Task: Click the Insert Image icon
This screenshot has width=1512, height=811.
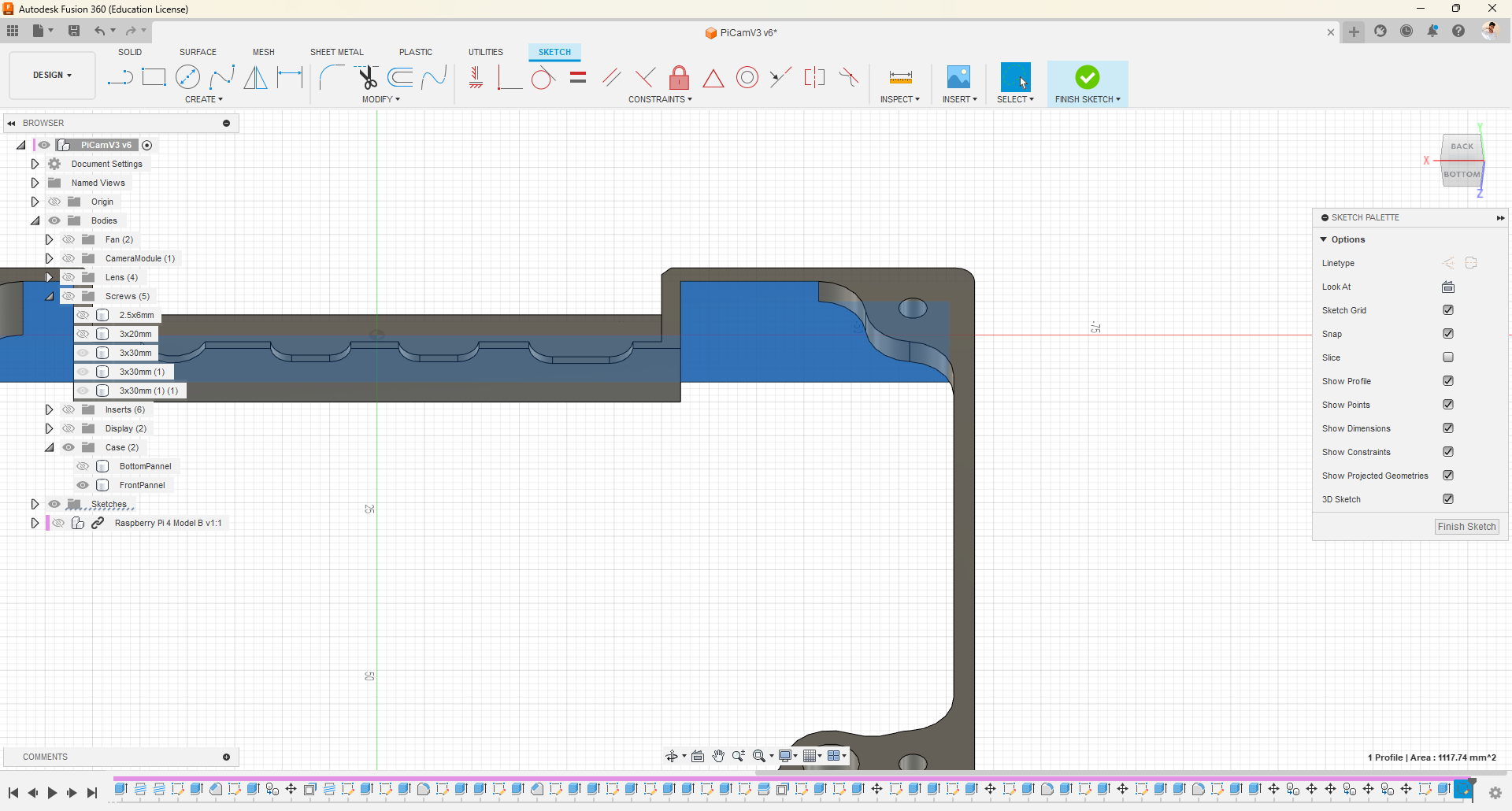Action: point(958,77)
